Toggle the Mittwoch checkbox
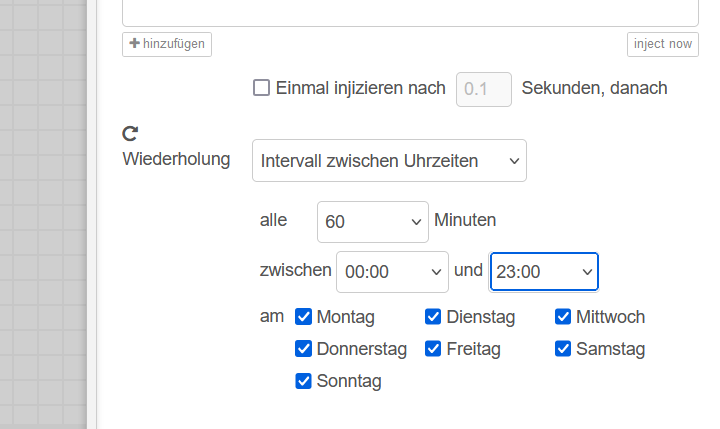720x429 pixels. [x=563, y=316]
